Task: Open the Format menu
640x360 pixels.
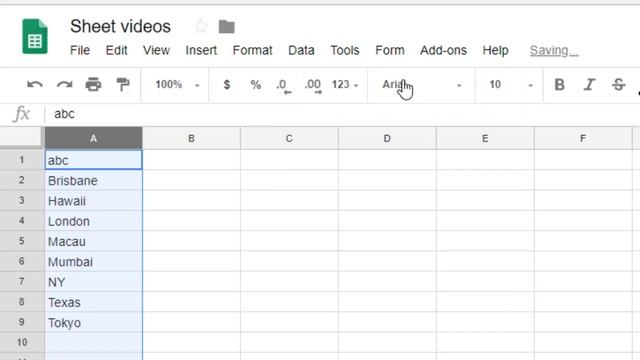Action: [252, 50]
